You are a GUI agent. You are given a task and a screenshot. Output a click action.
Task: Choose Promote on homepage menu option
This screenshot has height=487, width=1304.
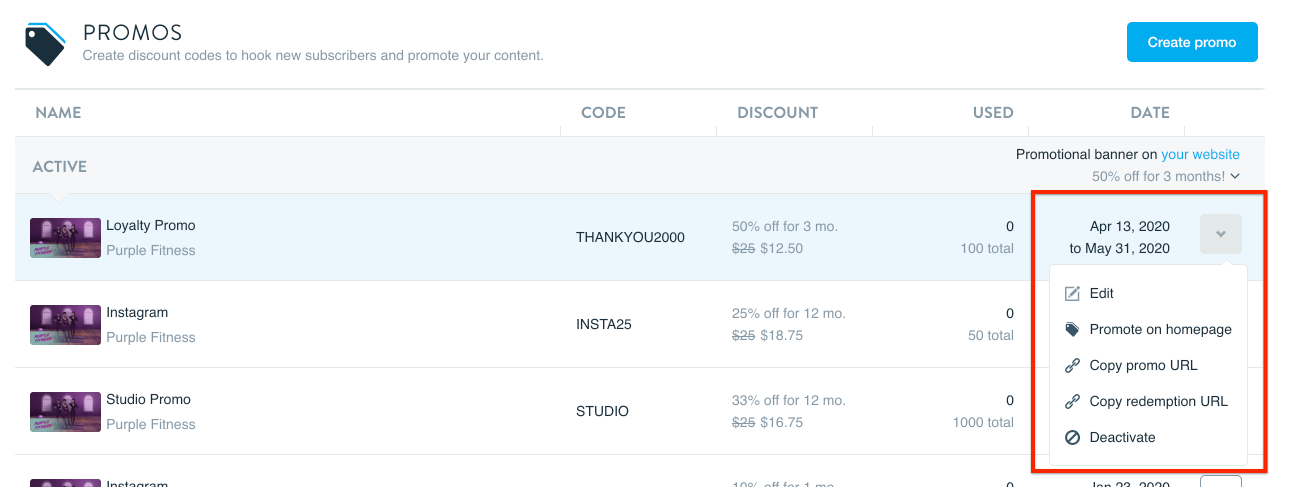pyautogui.click(x=1160, y=330)
